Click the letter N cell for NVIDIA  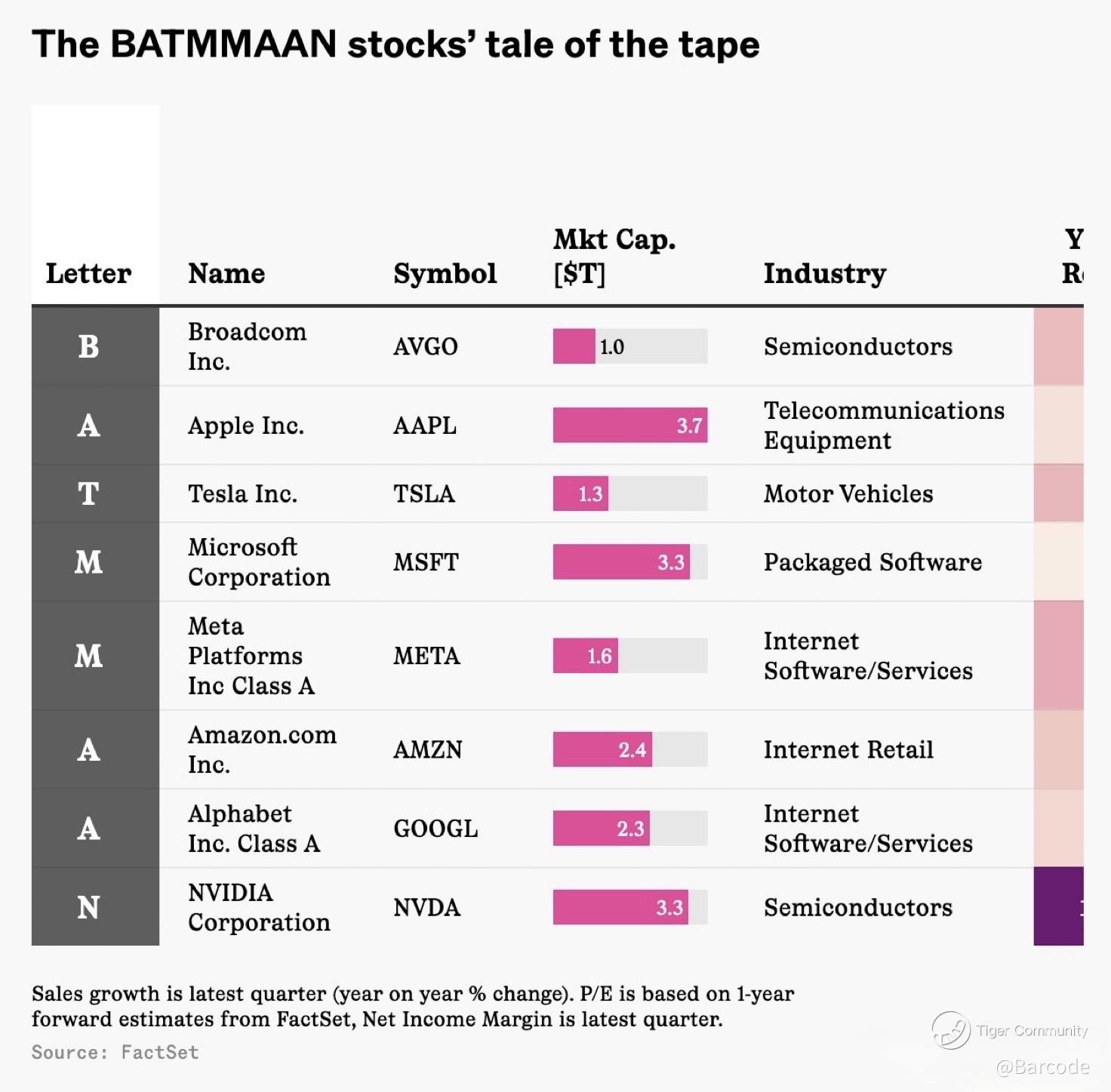click(88, 906)
